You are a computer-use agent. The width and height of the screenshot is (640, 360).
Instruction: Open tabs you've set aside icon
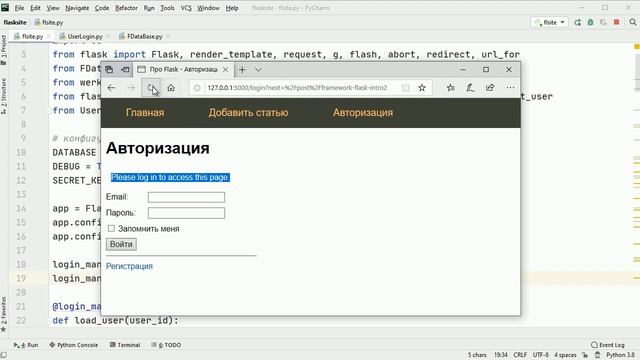point(109,70)
